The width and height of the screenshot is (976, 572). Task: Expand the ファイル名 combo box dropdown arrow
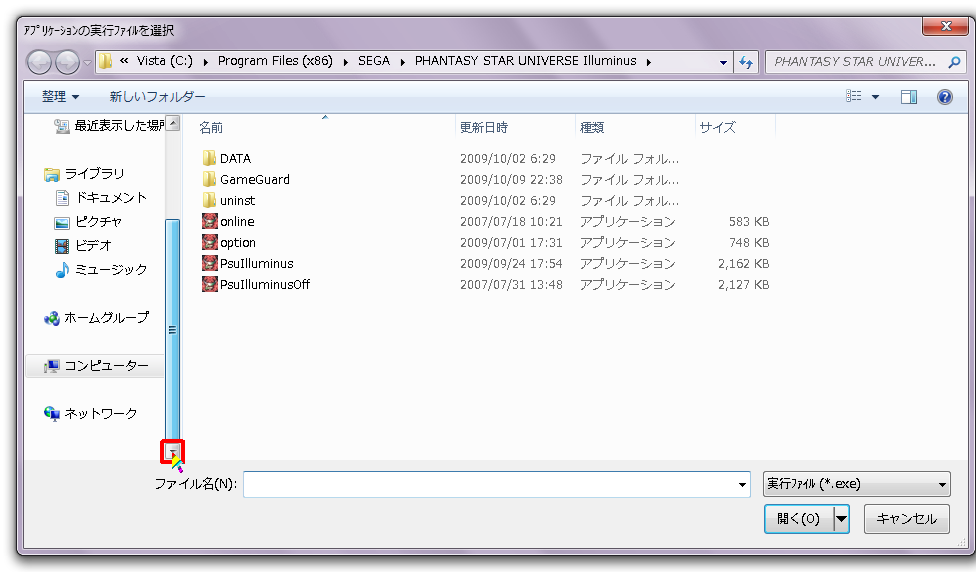coord(742,484)
